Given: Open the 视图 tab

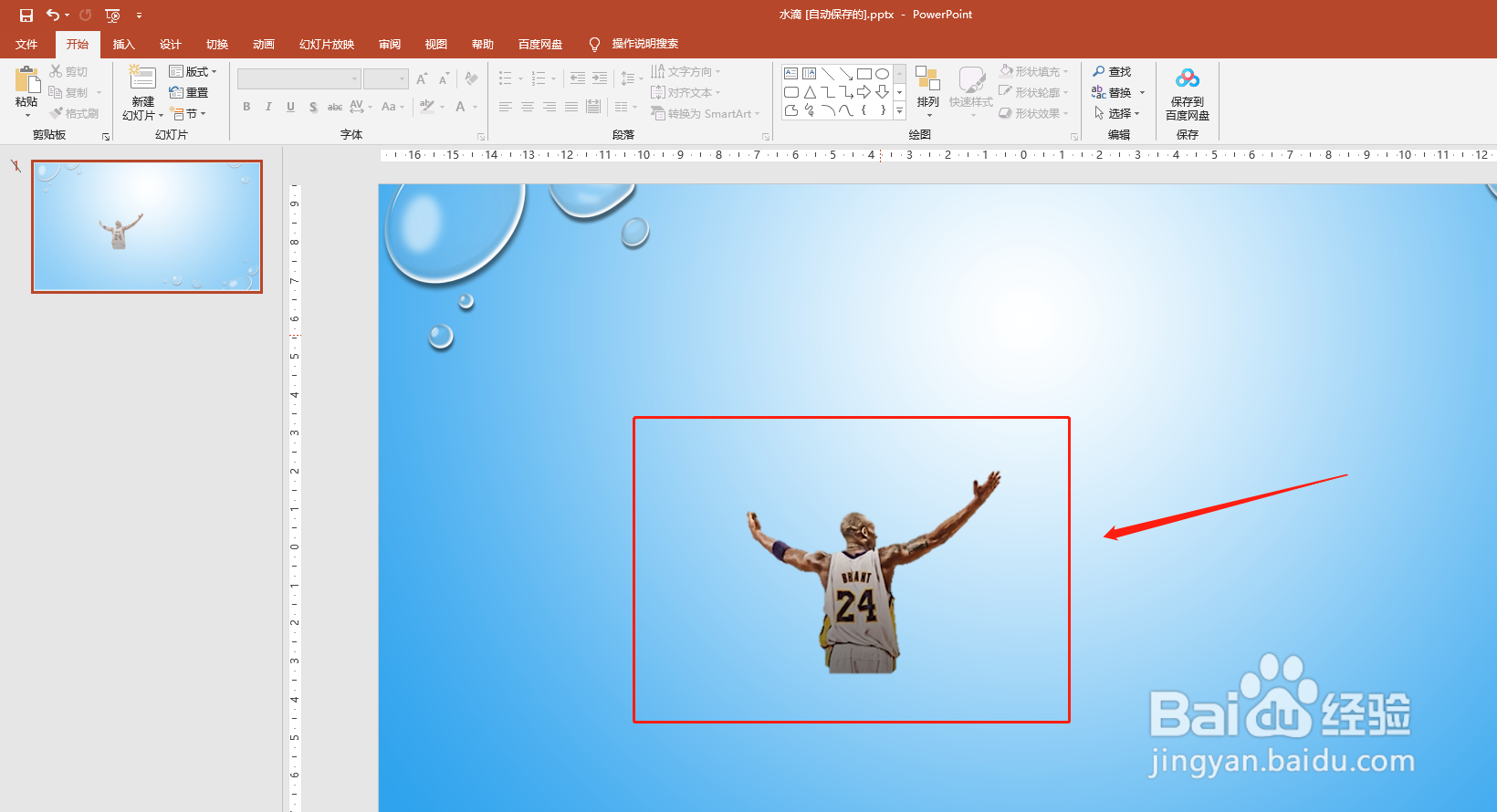Looking at the screenshot, I should tap(436, 44).
